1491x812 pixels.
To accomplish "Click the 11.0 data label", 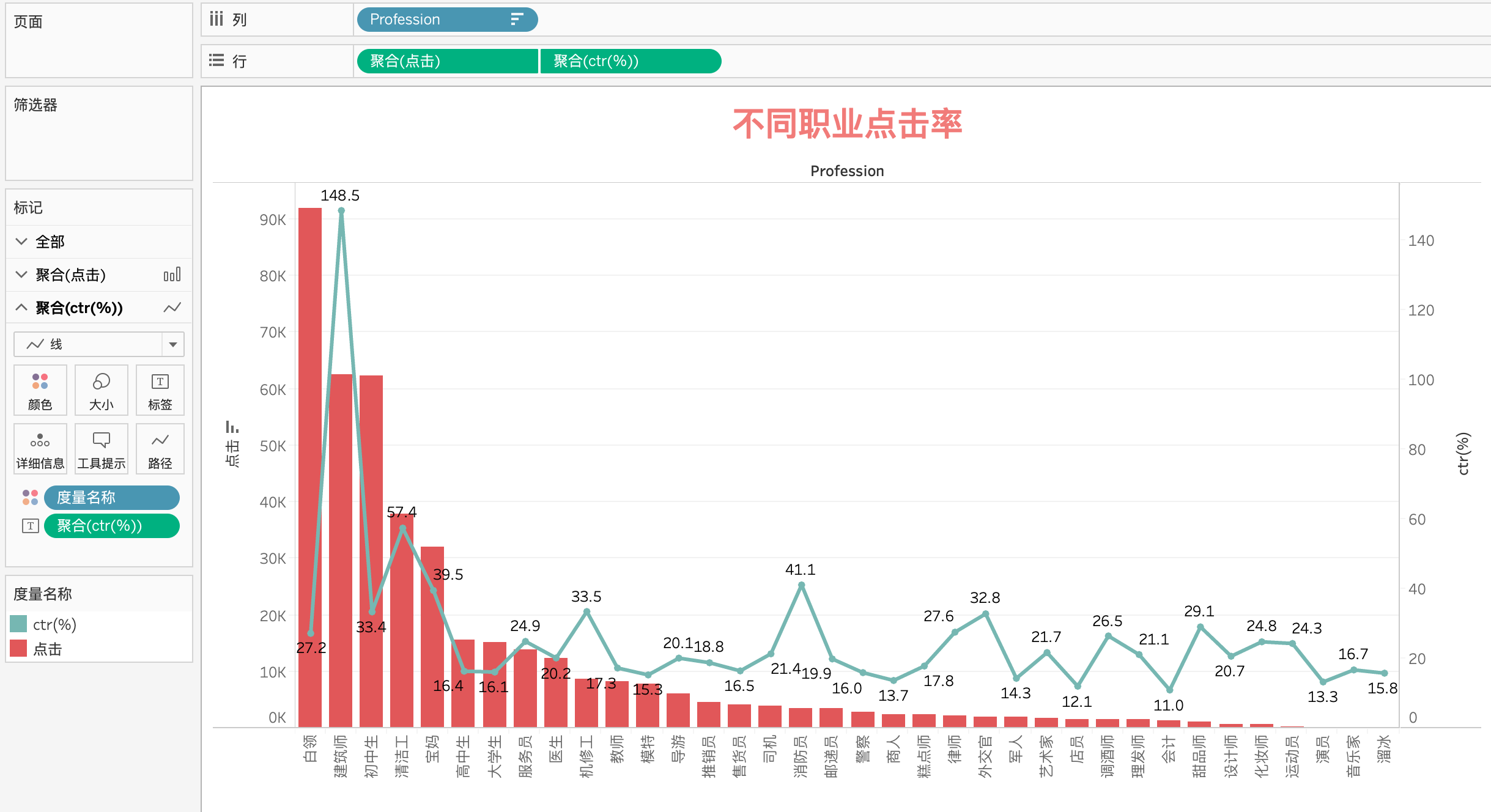I will click(x=1169, y=706).
